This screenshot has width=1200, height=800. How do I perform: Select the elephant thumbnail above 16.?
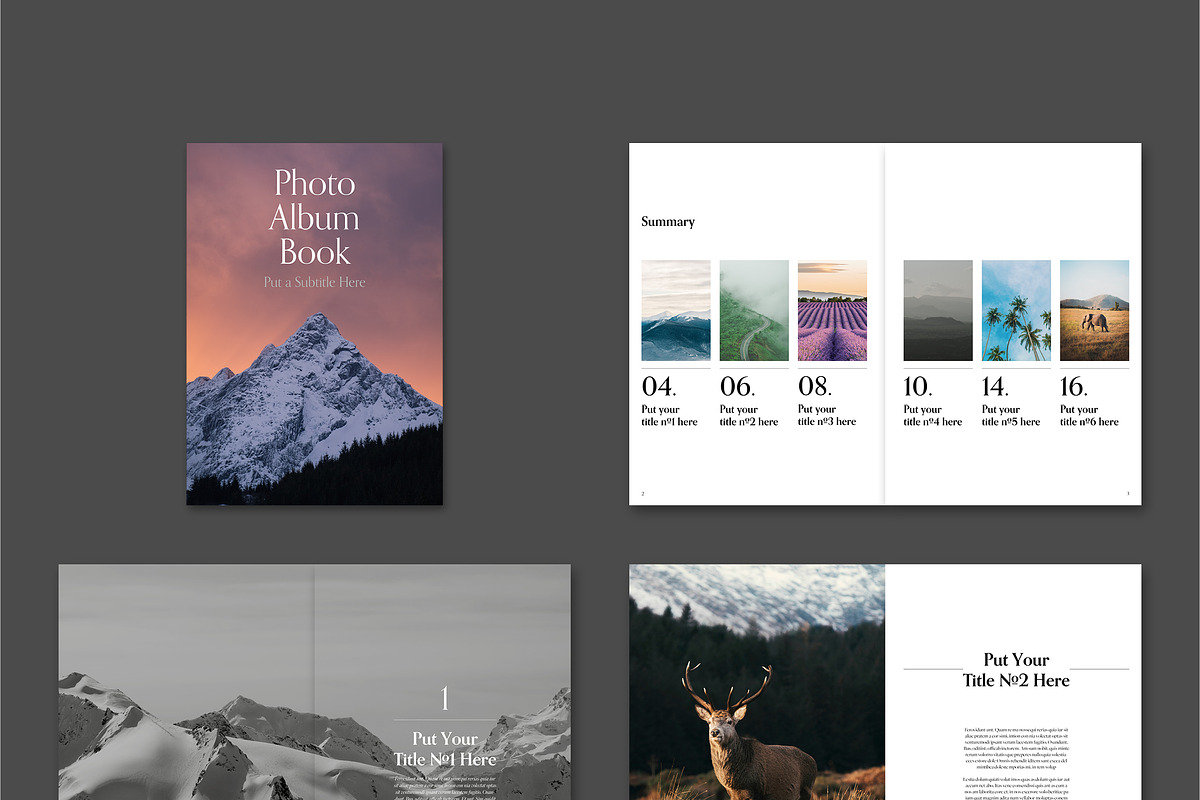tap(1094, 311)
